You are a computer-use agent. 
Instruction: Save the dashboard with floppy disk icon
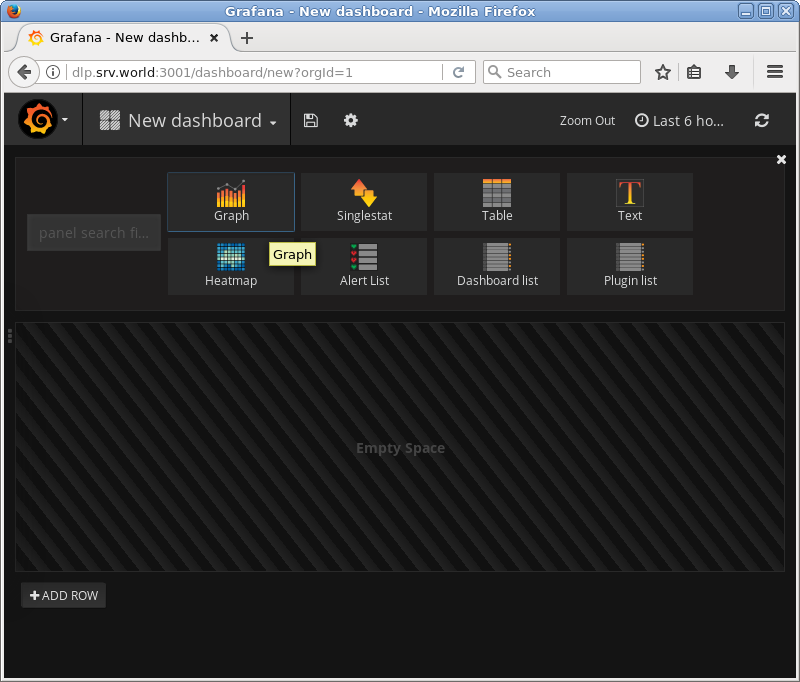(311, 120)
